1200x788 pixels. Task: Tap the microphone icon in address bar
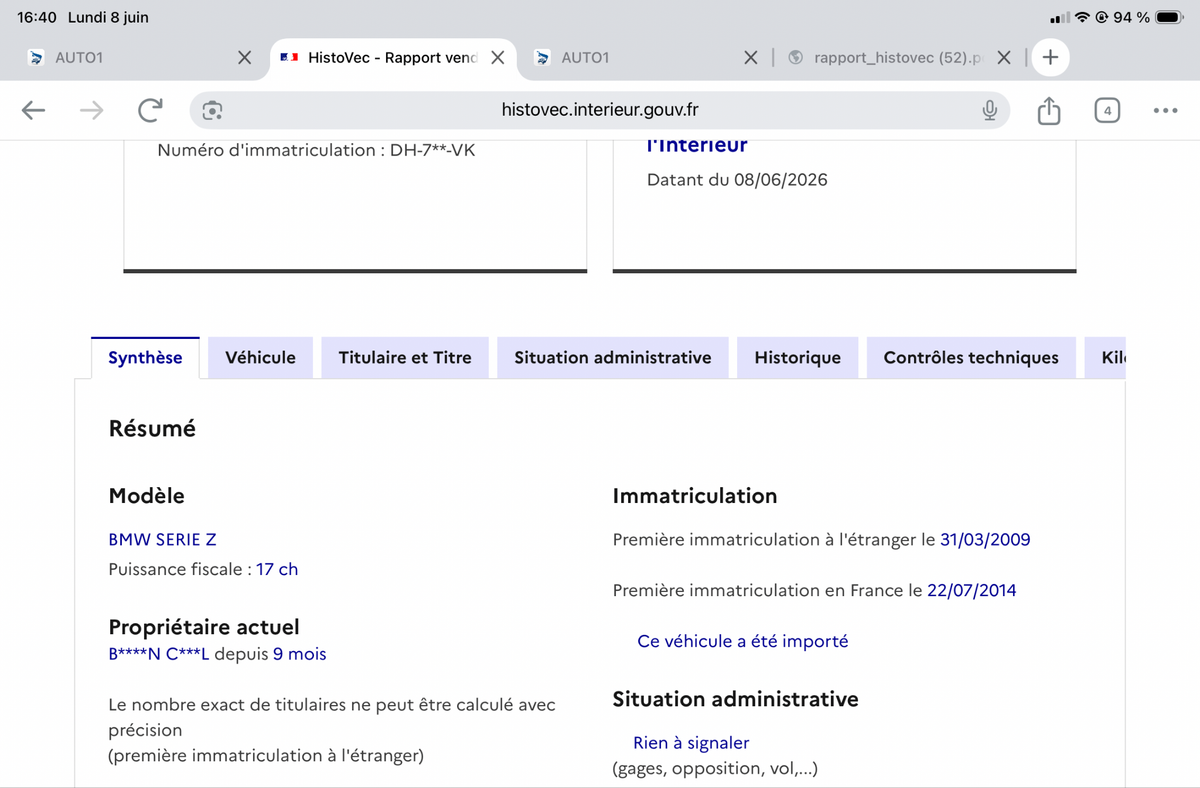tap(989, 111)
